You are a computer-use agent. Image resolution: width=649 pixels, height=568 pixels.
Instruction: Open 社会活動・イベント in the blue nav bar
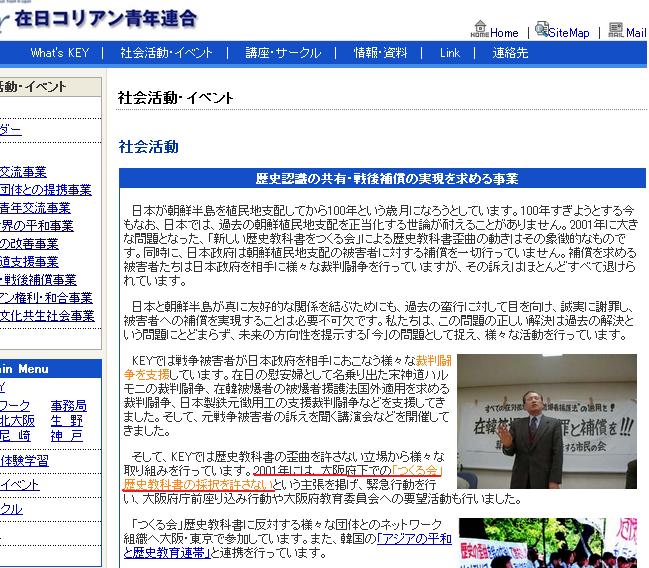click(166, 53)
